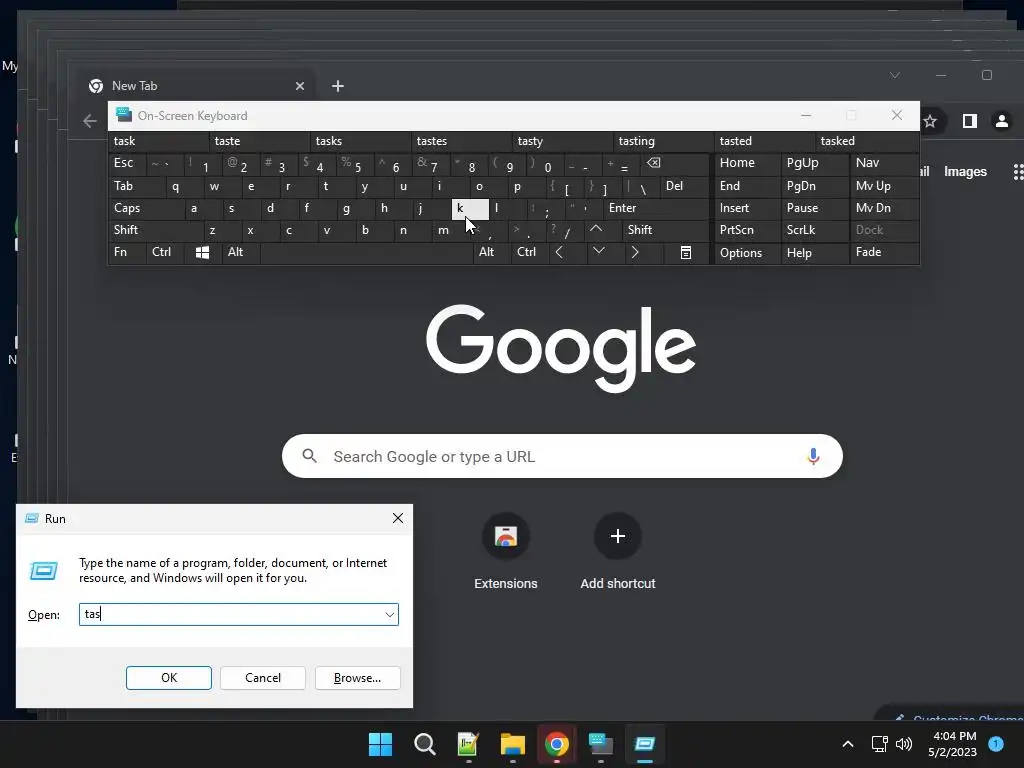Toggle the right Alt key
This screenshot has height=768, width=1024.
(x=491, y=252)
